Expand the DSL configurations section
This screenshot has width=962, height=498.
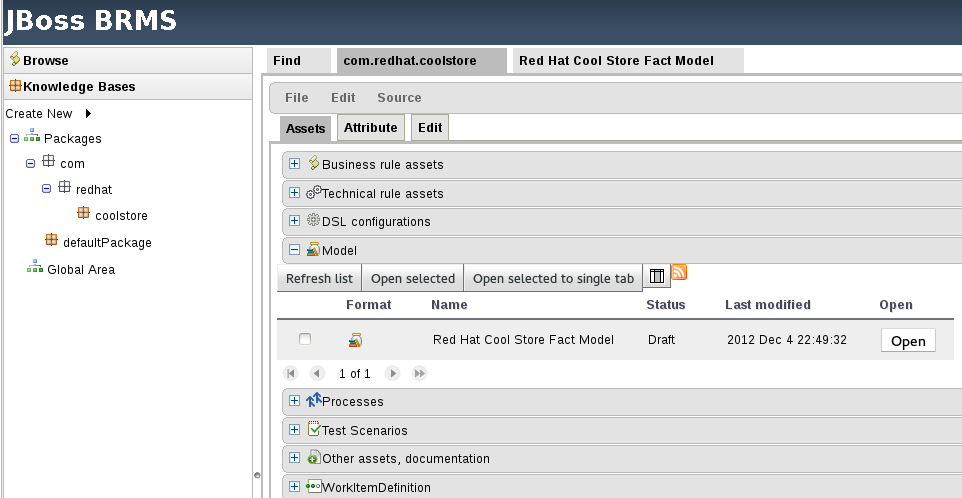click(x=294, y=221)
